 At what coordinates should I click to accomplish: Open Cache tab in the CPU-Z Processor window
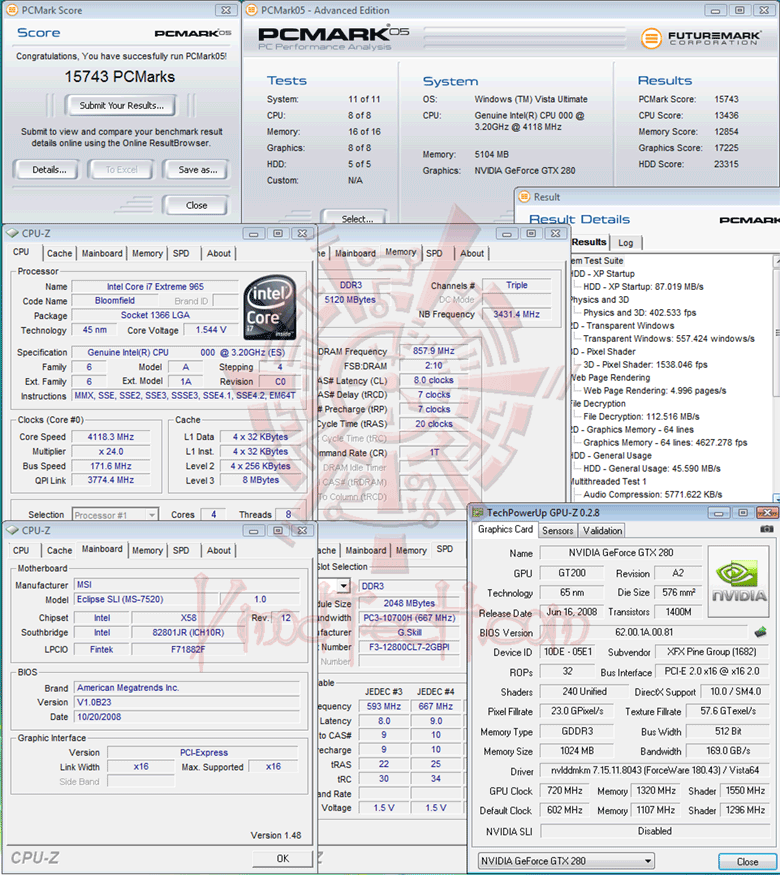point(59,253)
